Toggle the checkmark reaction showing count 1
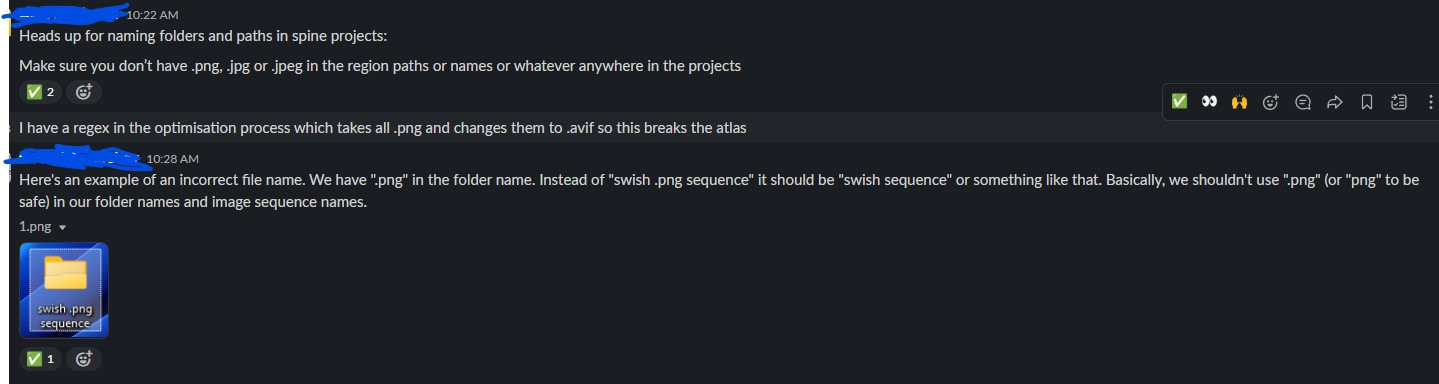Image resolution: width=1439 pixels, height=384 pixels. tap(40, 359)
